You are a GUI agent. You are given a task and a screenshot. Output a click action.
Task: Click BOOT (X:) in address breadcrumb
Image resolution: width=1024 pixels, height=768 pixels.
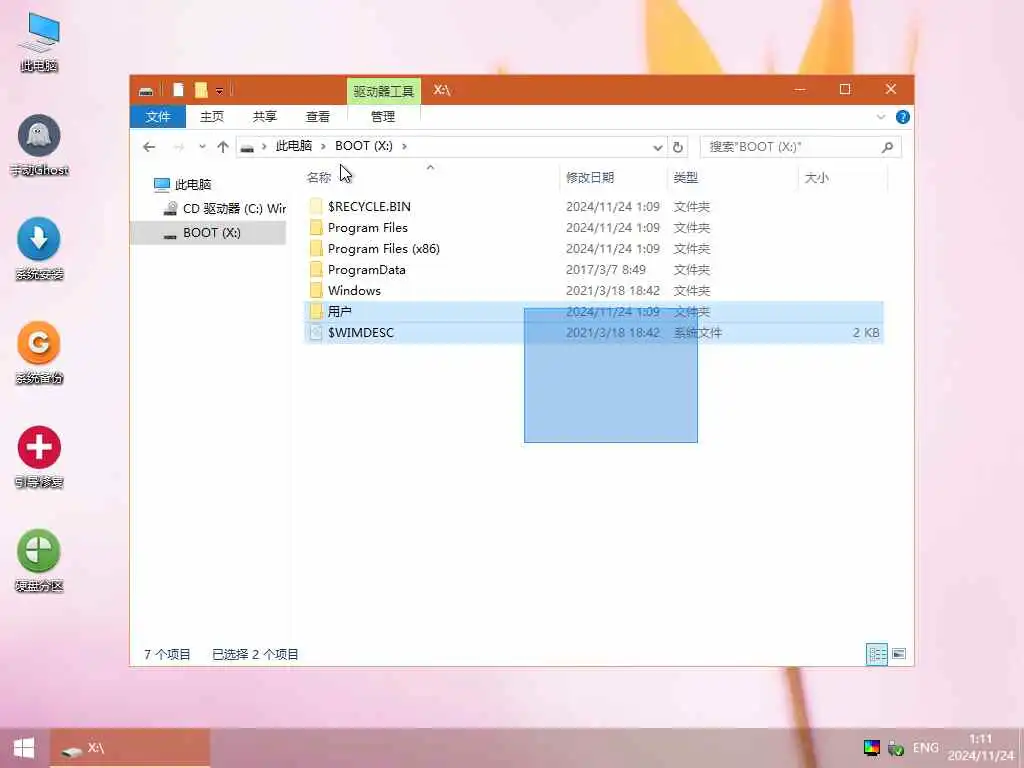pyautogui.click(x=364, y=146)
